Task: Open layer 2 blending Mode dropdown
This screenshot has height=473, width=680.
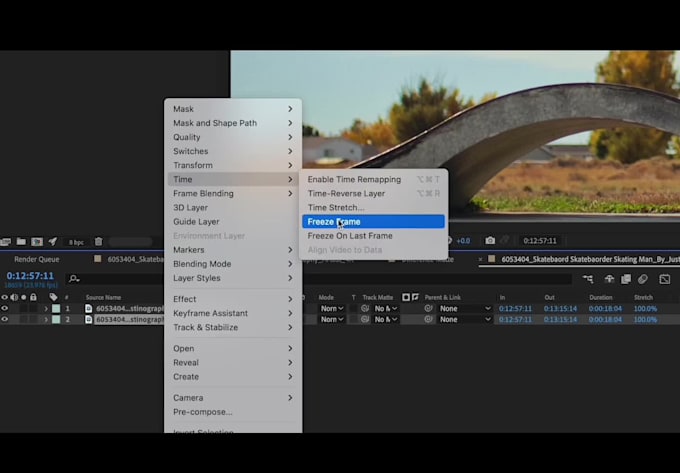Action: pyautogui.click(x=332, y=320)
